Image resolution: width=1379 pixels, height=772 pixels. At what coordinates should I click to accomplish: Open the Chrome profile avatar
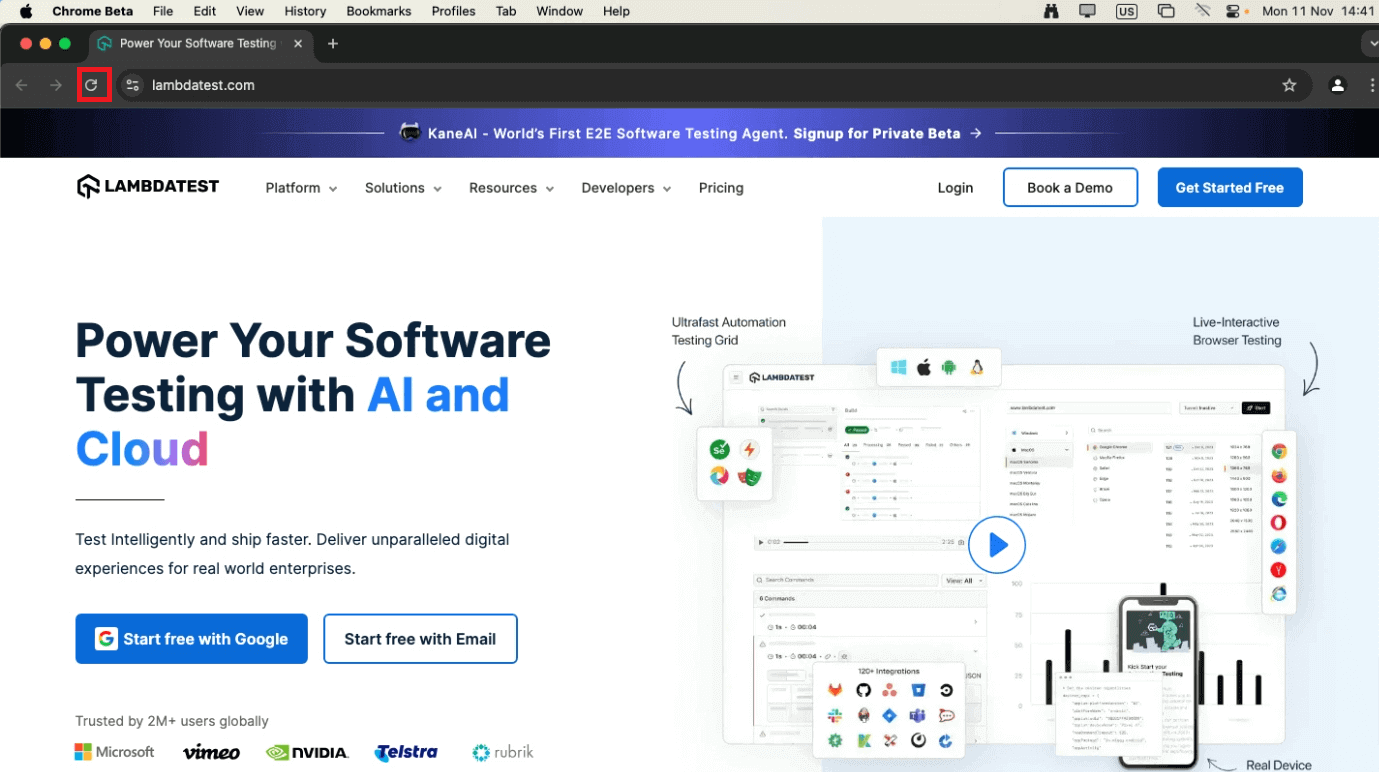[x=1337, y=85]
